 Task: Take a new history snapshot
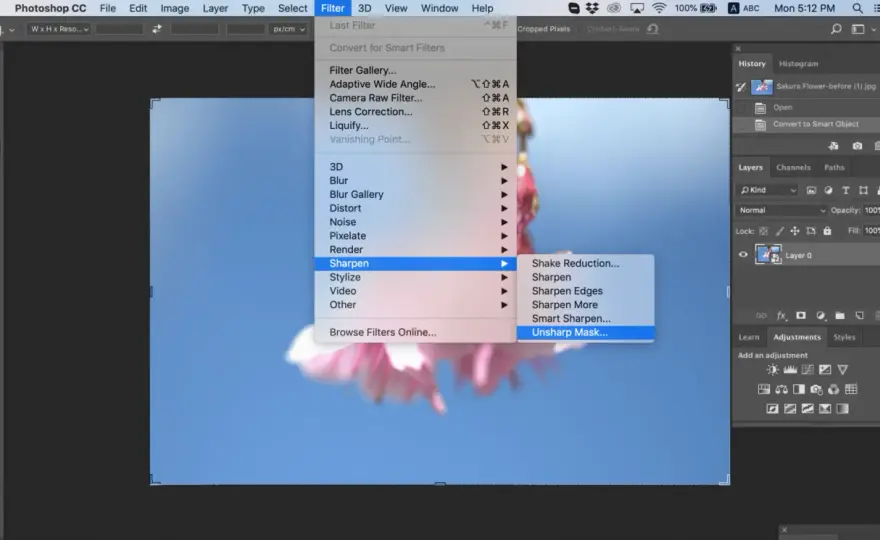(857, 146)
